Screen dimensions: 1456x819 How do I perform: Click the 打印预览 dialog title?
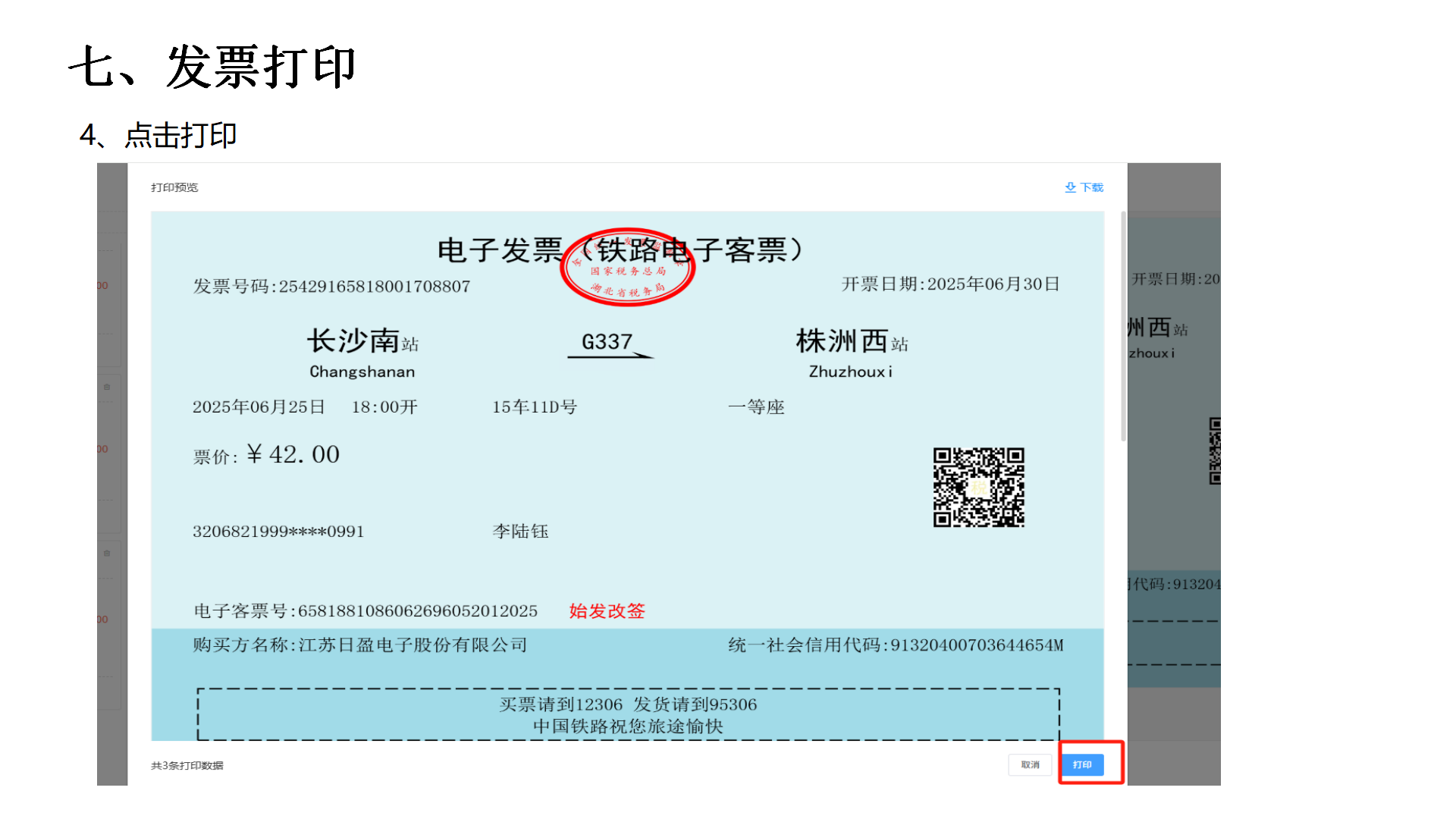174,187
